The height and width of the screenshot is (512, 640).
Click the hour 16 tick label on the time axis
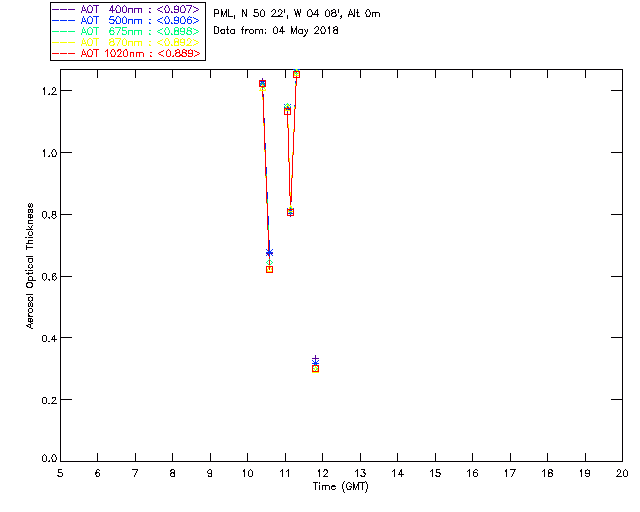[x=472, y=473]
